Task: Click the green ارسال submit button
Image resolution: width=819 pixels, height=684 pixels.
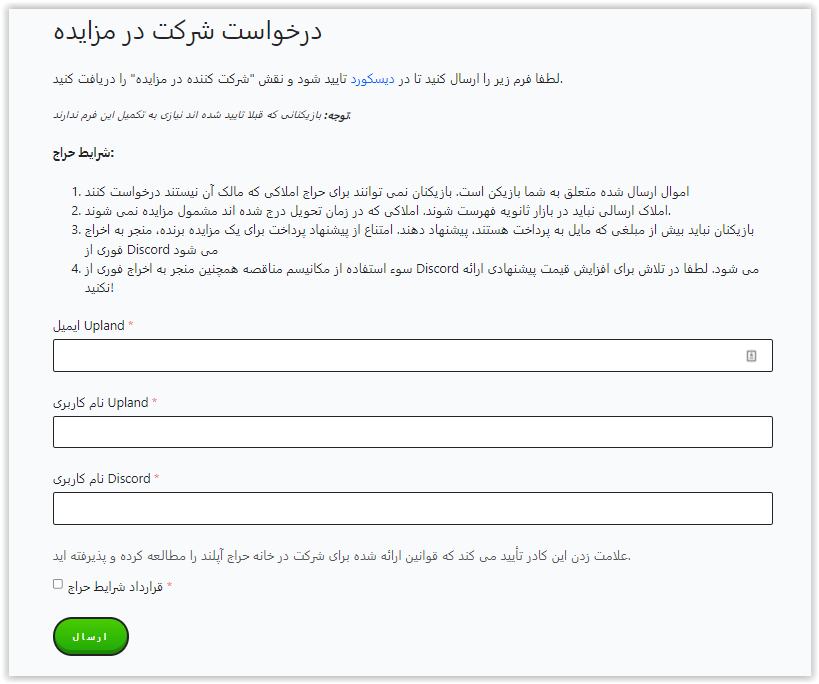Action: pos(91,637)
